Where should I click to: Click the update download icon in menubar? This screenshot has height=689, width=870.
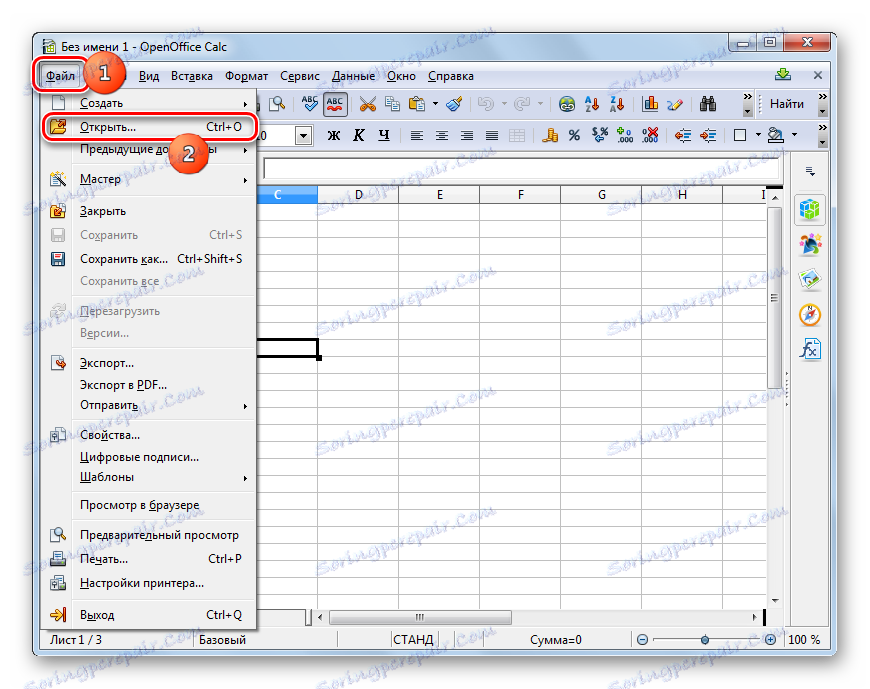(783, 74)
